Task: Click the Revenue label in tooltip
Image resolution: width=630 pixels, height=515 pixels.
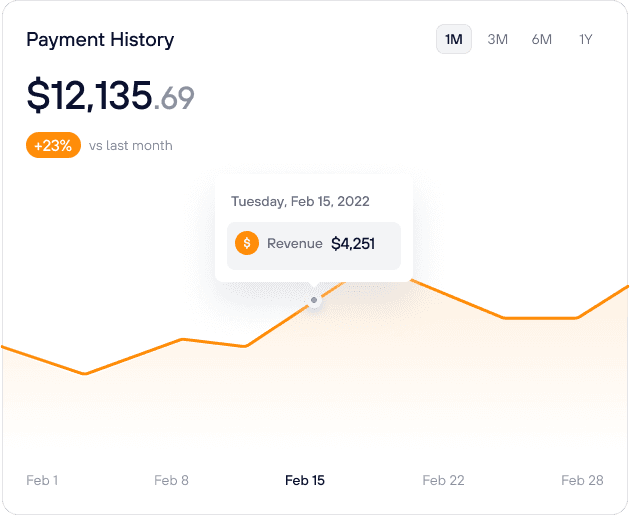Action: 295,243
